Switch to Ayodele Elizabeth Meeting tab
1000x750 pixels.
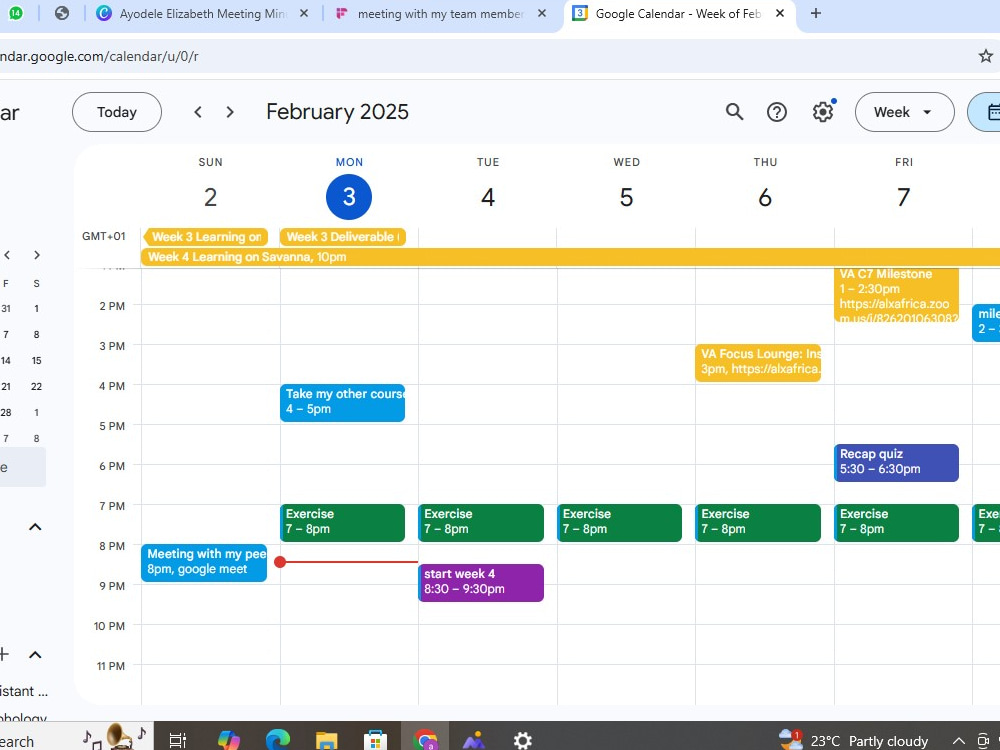pyautogui.click(x=202, y=13)
